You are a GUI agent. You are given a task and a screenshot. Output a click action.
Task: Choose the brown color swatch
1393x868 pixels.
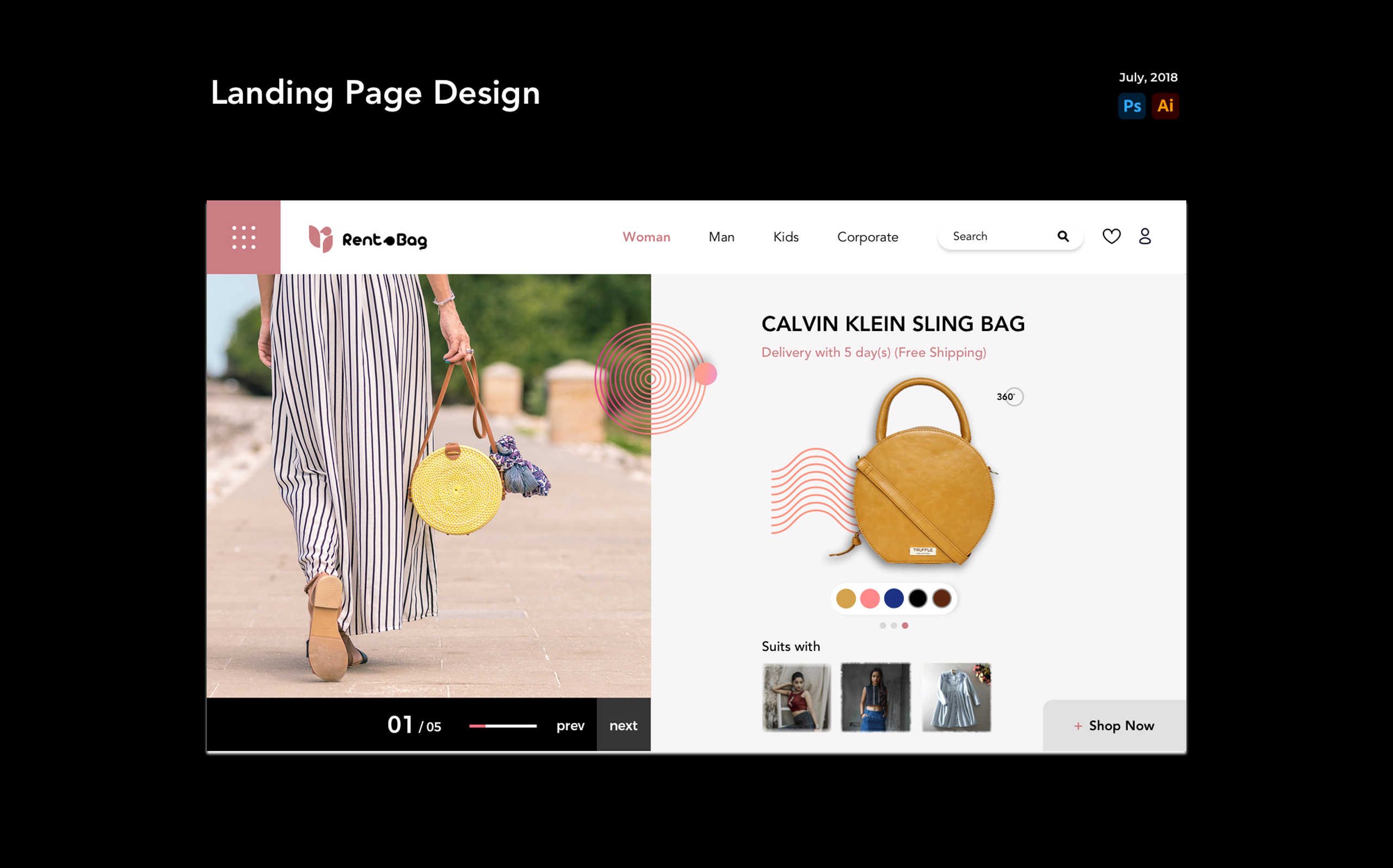tap(942, 599)
